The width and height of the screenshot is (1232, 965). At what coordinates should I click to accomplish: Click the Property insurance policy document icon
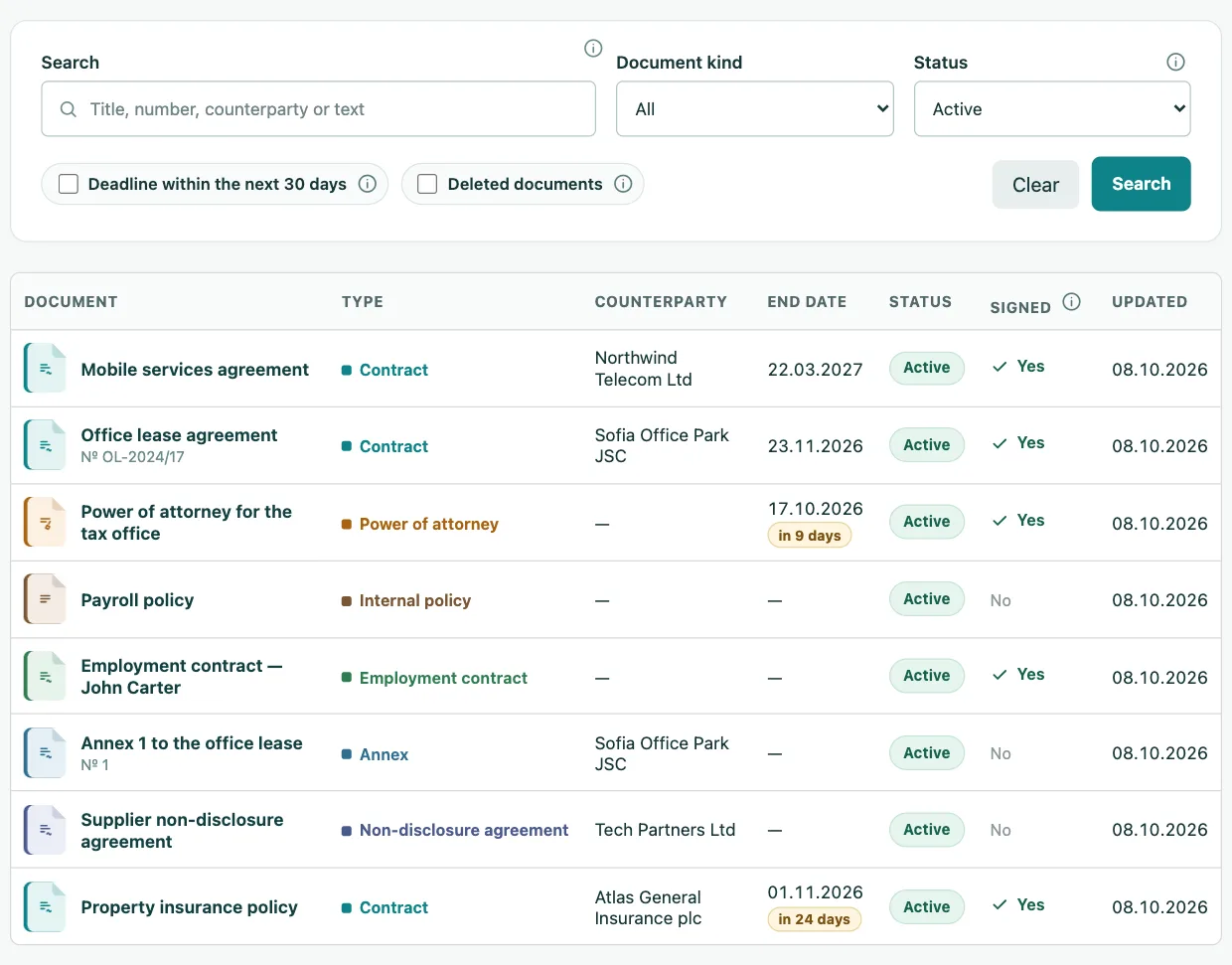coord(45,906)
